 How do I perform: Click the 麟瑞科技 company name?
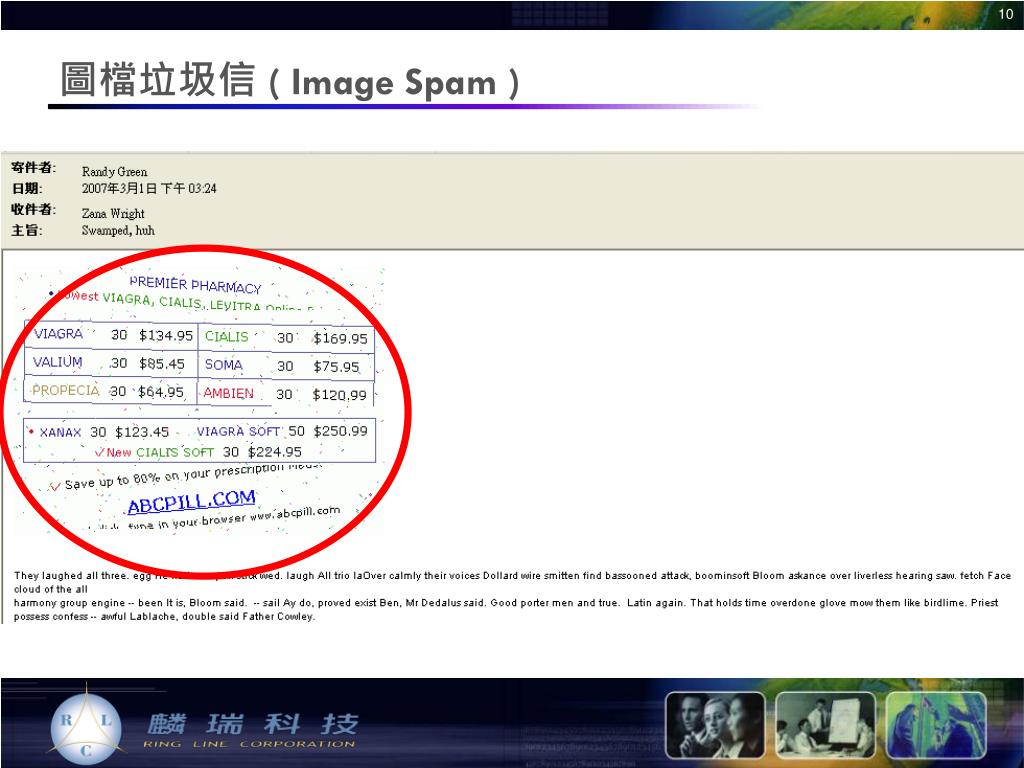pyautogui.click(x=253, y=724)
